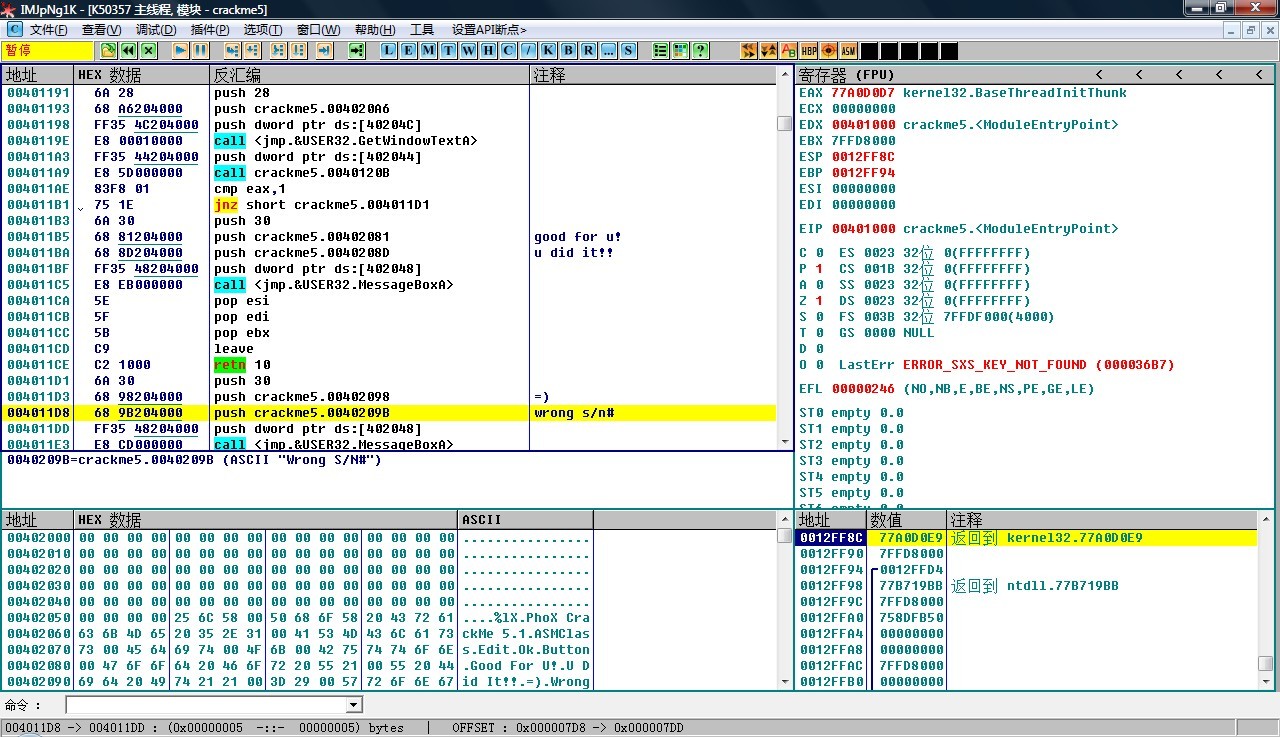This screenshot has height=737, width=1280.
Task: Click the Trace Into toolbar icon
Action: 278,50
